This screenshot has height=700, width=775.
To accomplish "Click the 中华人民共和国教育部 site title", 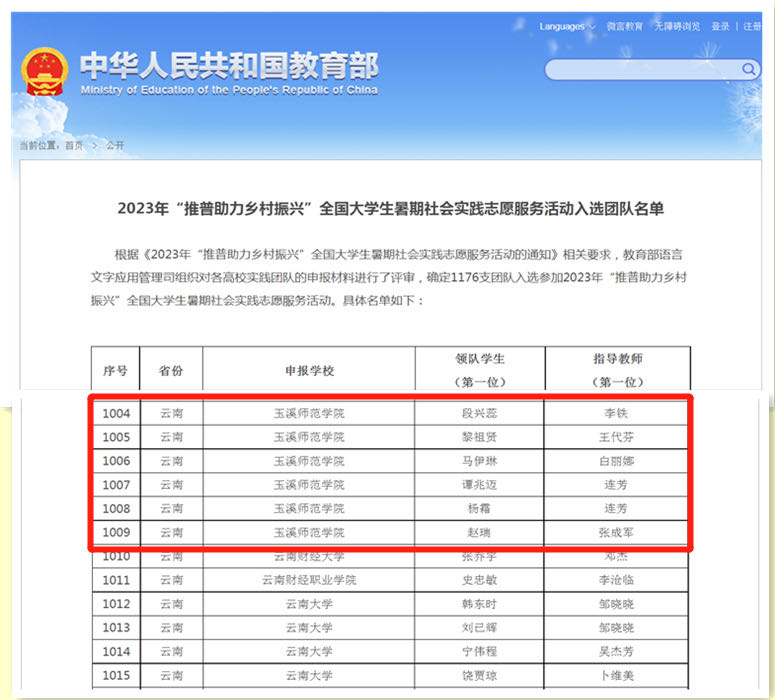I will (229, 67).
